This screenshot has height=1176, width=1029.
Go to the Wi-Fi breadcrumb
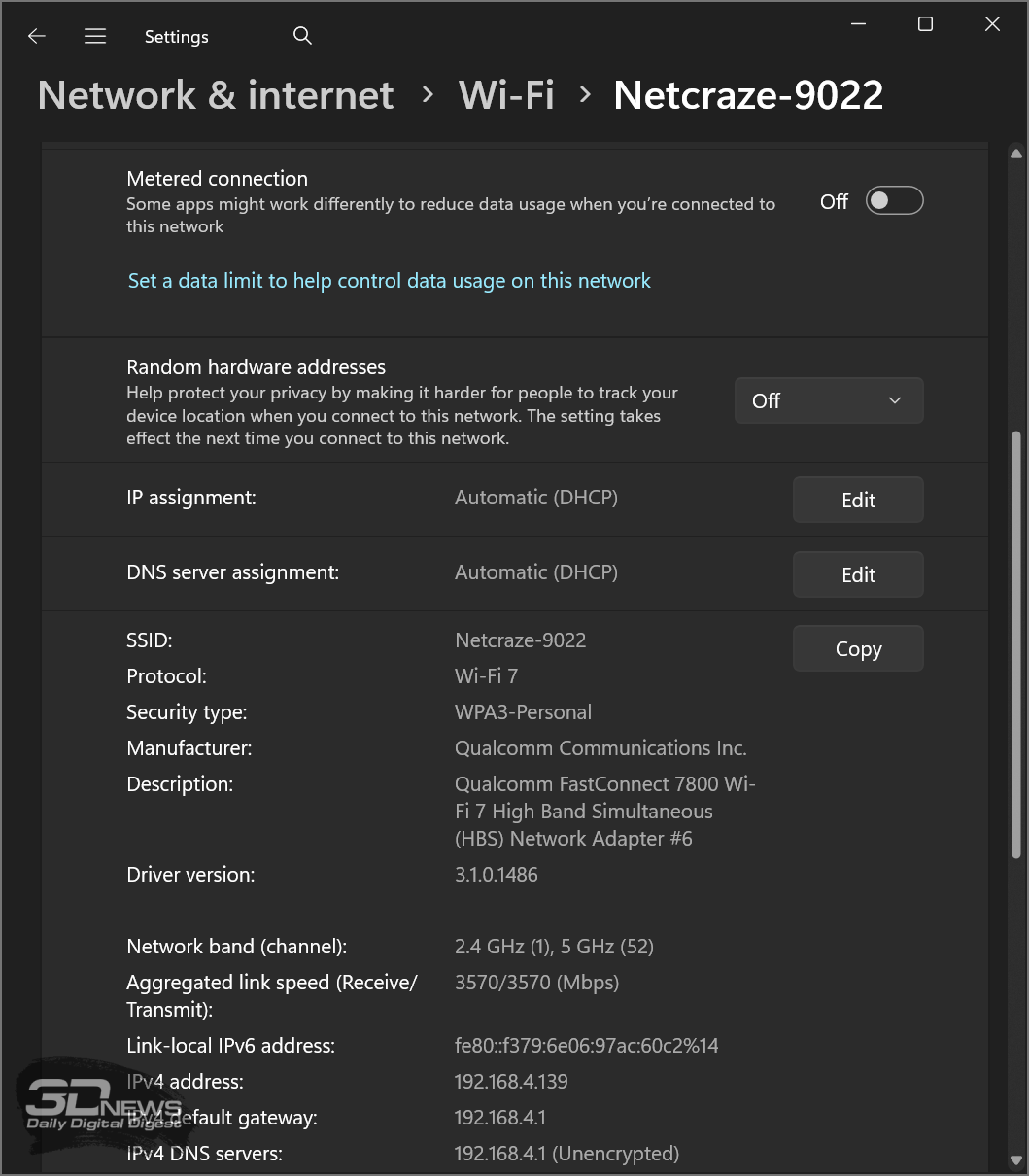506,95
